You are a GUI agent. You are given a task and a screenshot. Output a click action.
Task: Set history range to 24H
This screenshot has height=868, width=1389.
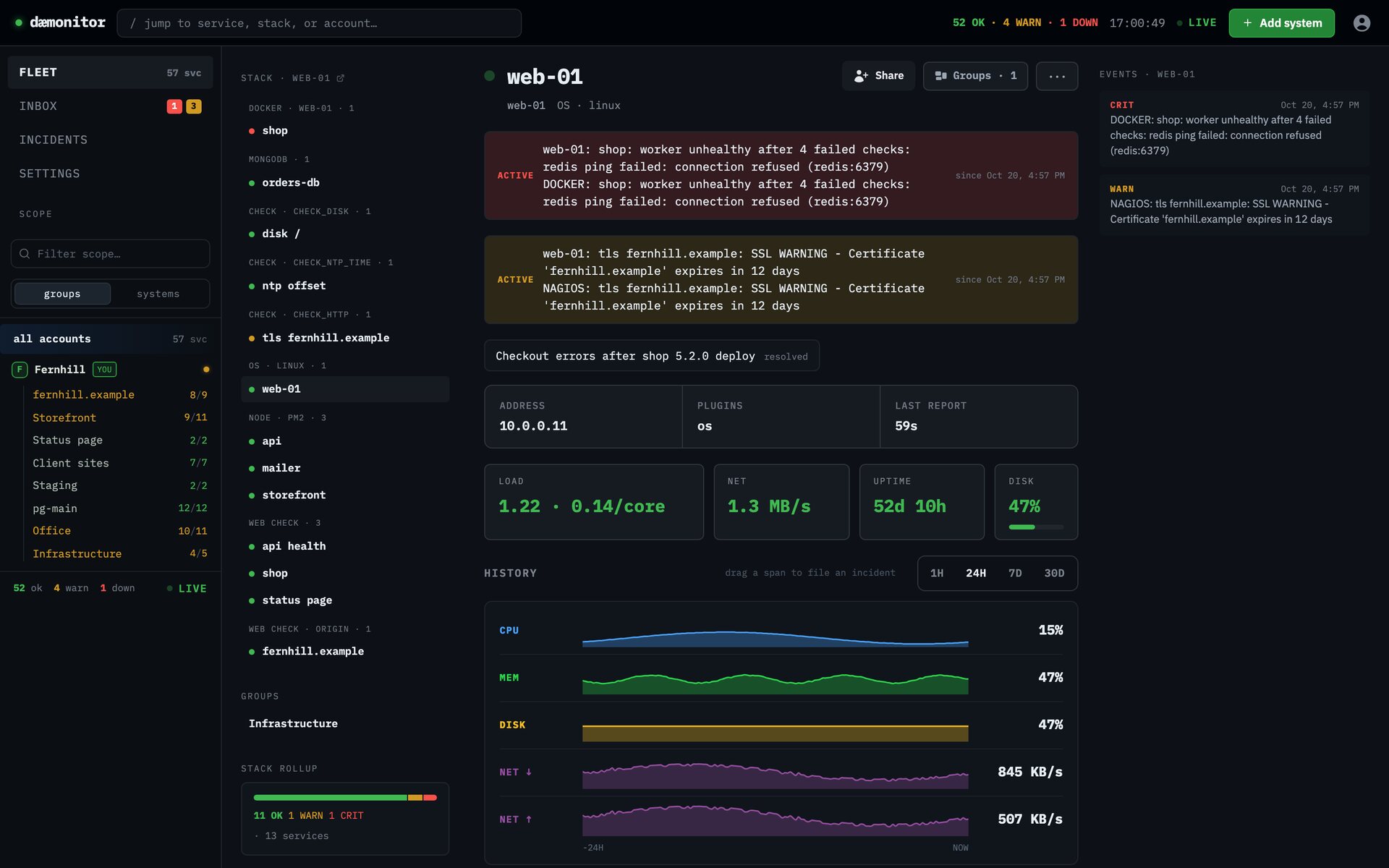tap(976, 573)
